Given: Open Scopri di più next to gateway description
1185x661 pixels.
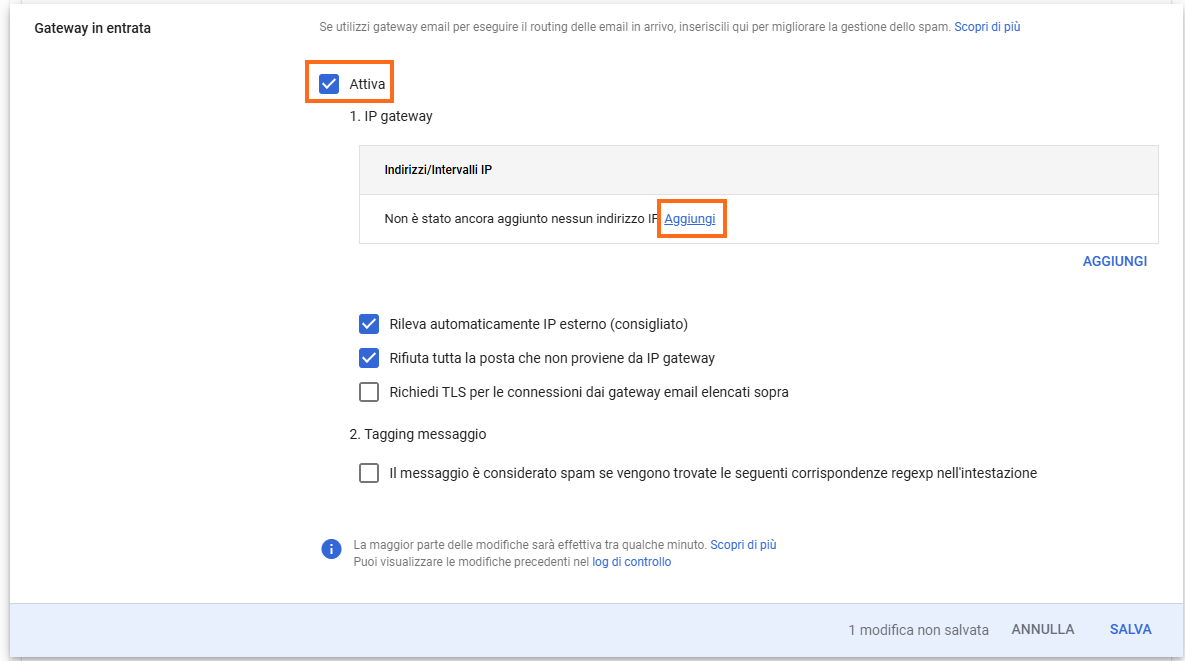Looking at the screenshot, I should 987,27.
